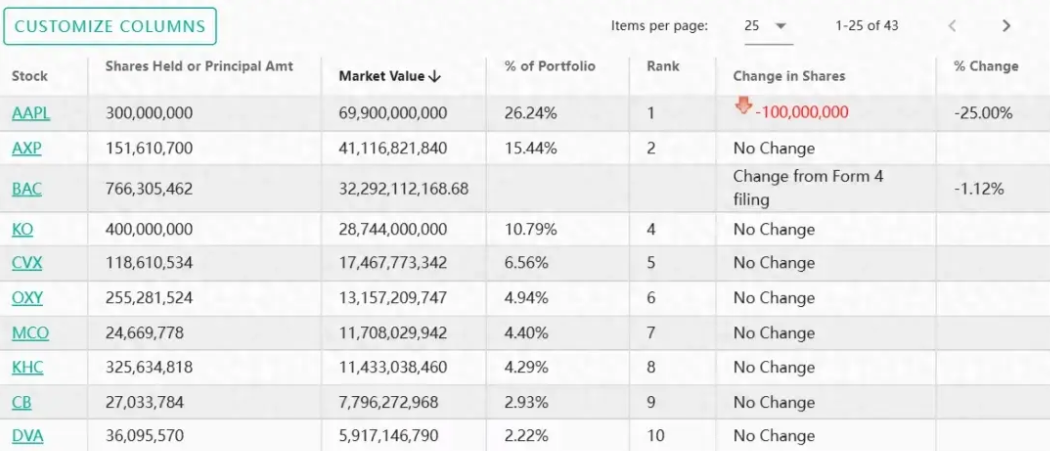
Task: Select CVX market value 17,467,773,342
Action: point(392,263)
